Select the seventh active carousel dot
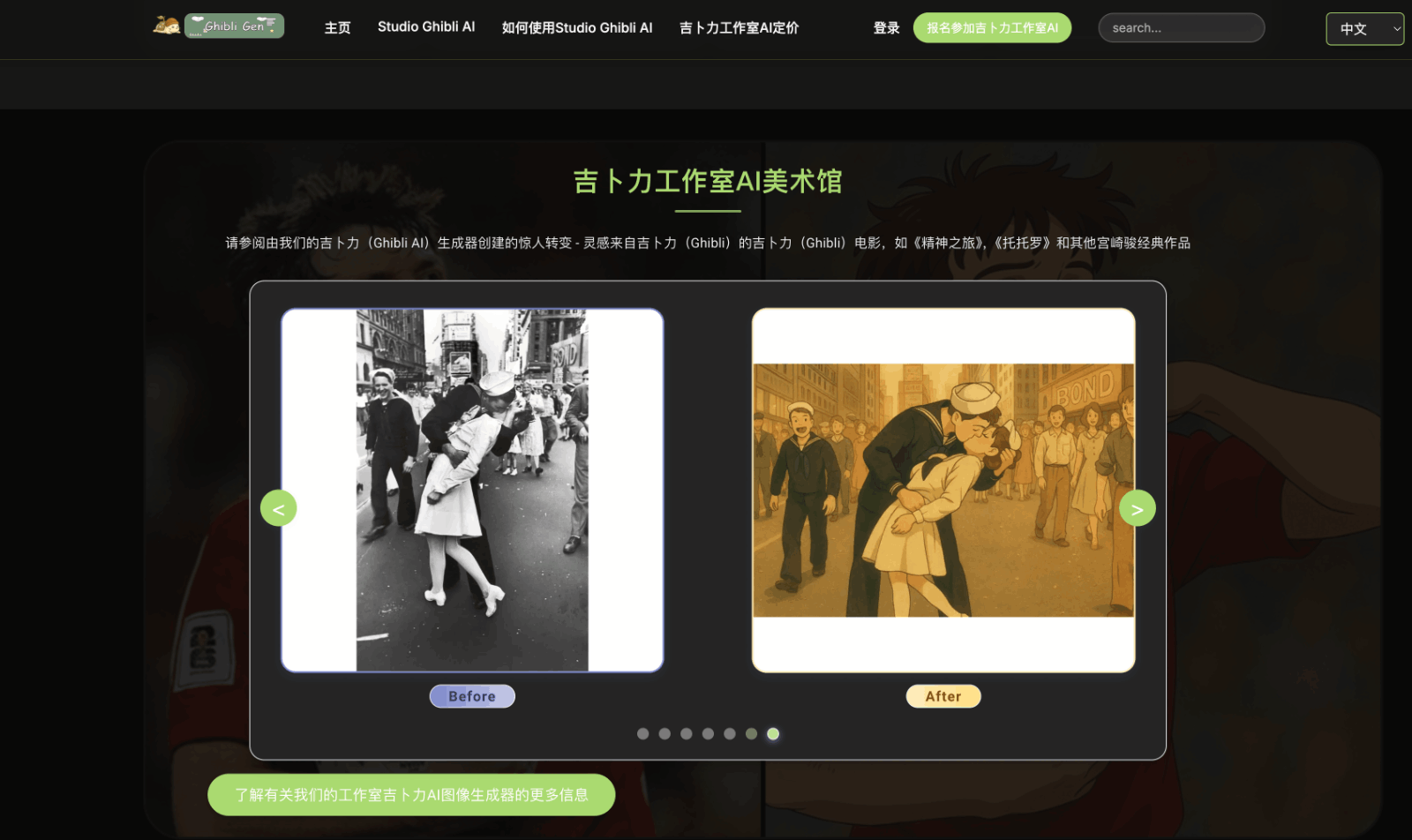 point(773,734)
